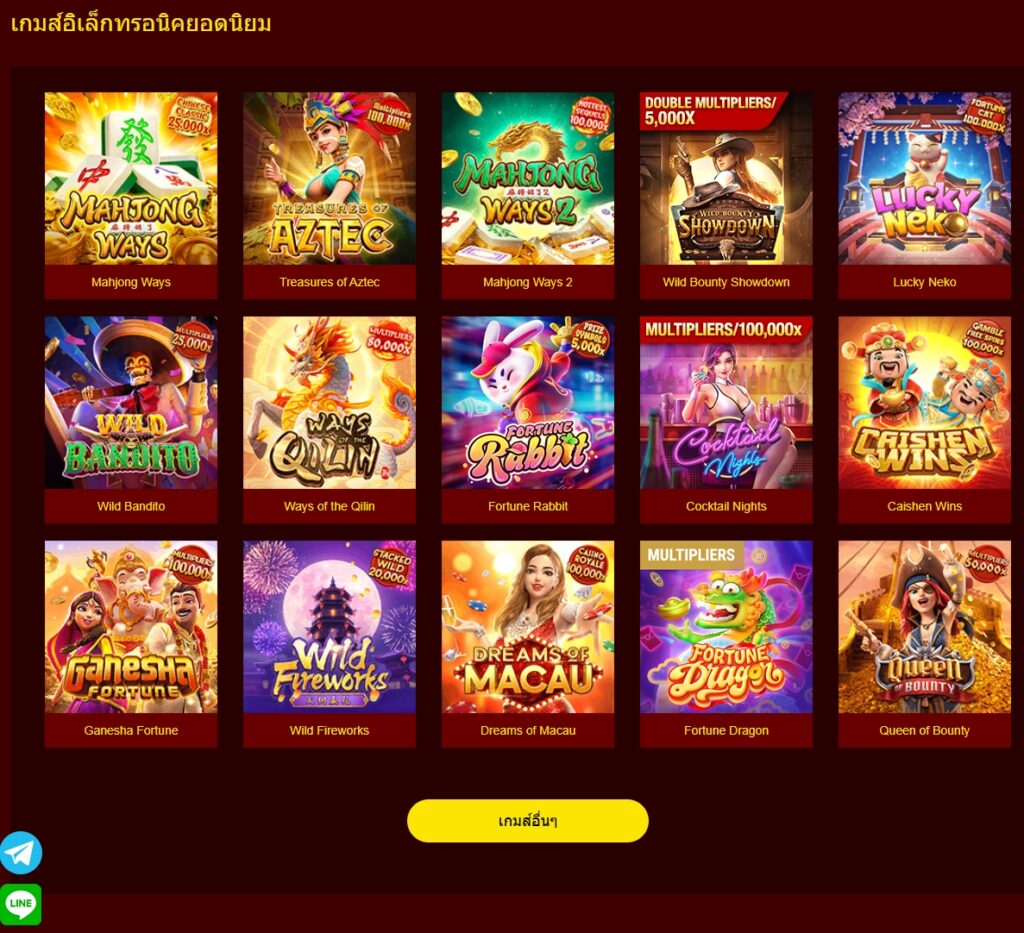The width and height of the screenshot is (1024, 933).
Task: Click the Lucky Neko text label
Action: pos(925,282)
